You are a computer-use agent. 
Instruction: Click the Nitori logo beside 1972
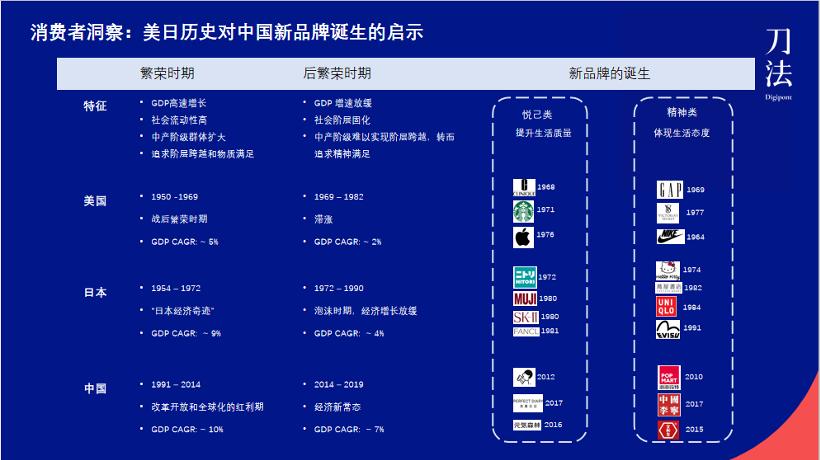coord(525,277)
